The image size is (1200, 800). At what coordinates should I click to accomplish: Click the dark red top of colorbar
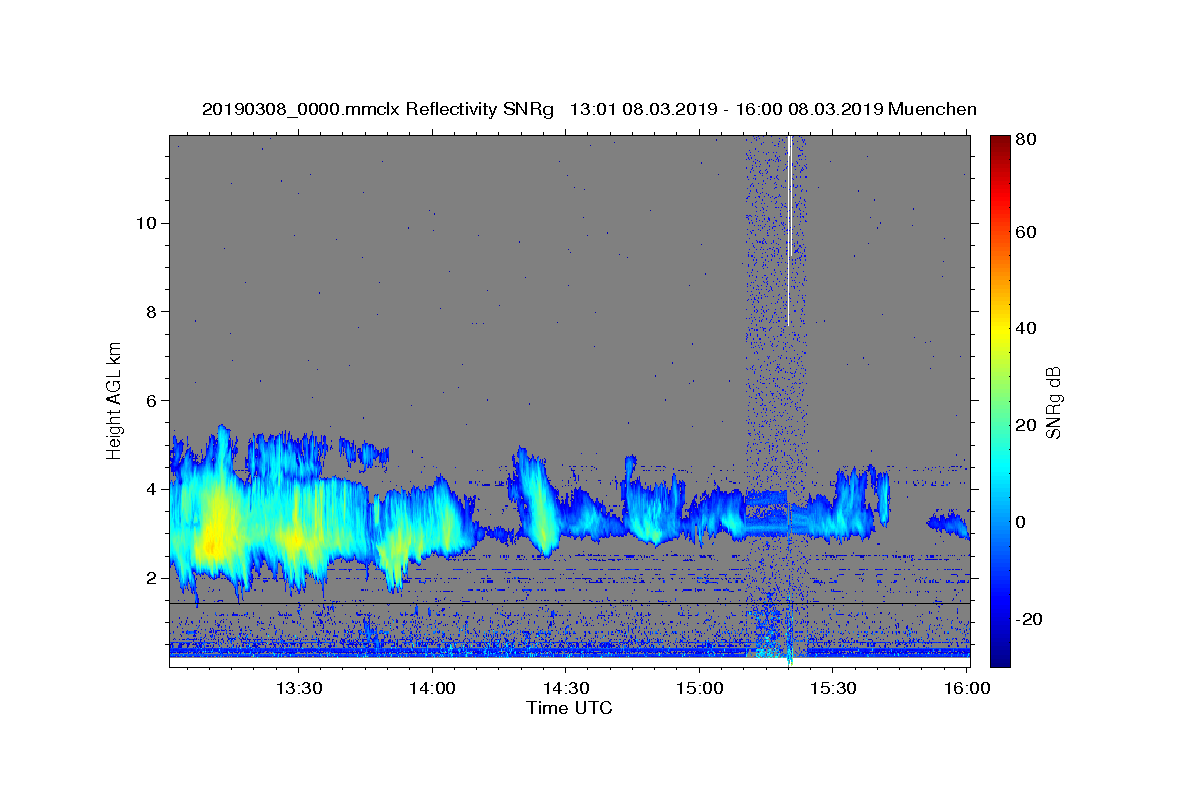tap(1000, 142)
